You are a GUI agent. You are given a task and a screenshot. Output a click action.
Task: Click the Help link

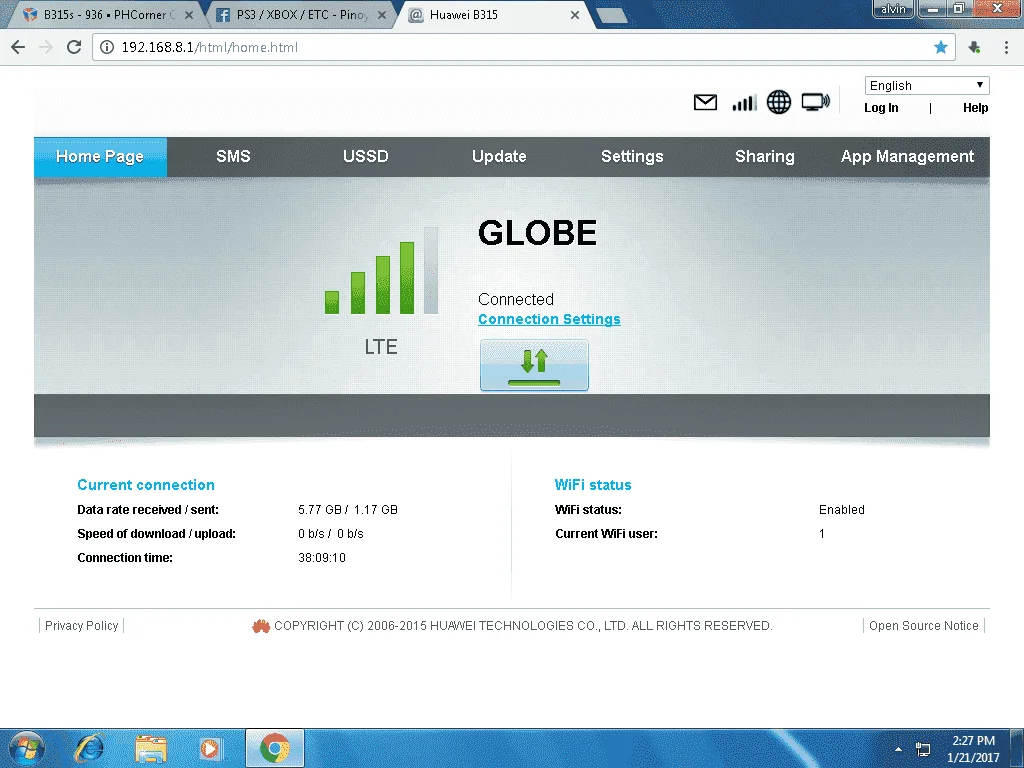pos(975,108)
